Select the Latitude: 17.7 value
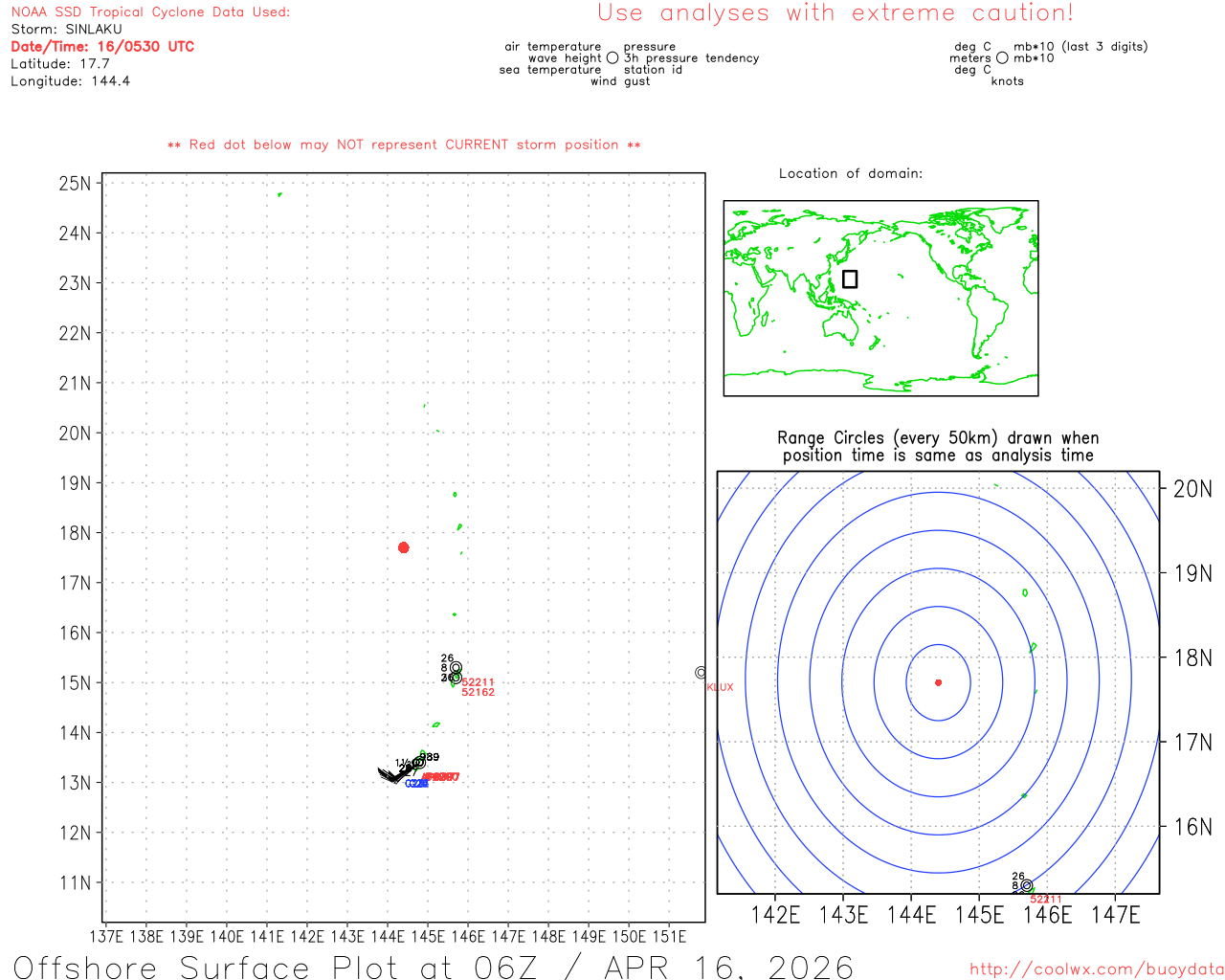Viewport: 1225px width, 980px height. [60, 64]
